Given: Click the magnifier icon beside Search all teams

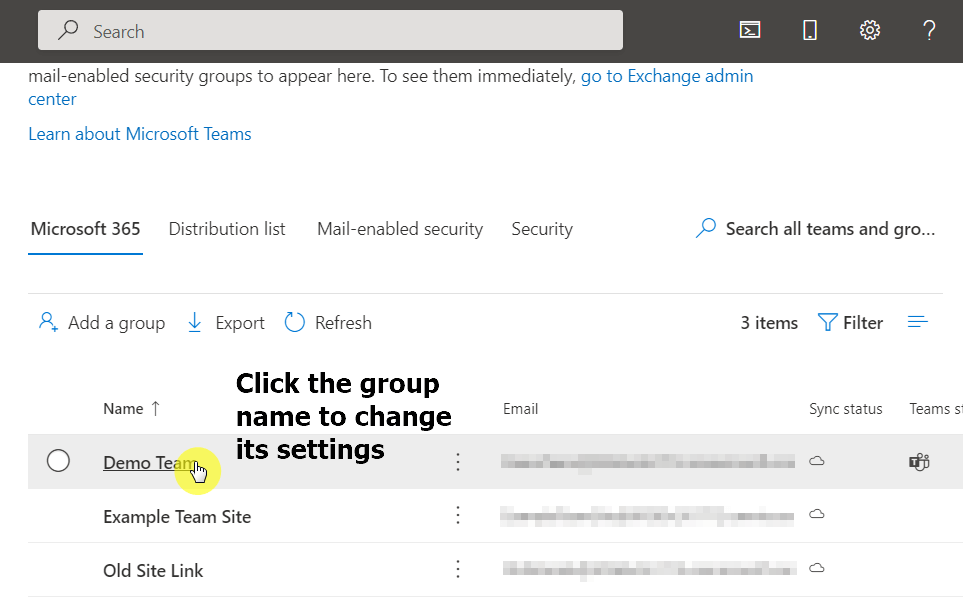Looking at the screenshot, I should pos(706,228).
